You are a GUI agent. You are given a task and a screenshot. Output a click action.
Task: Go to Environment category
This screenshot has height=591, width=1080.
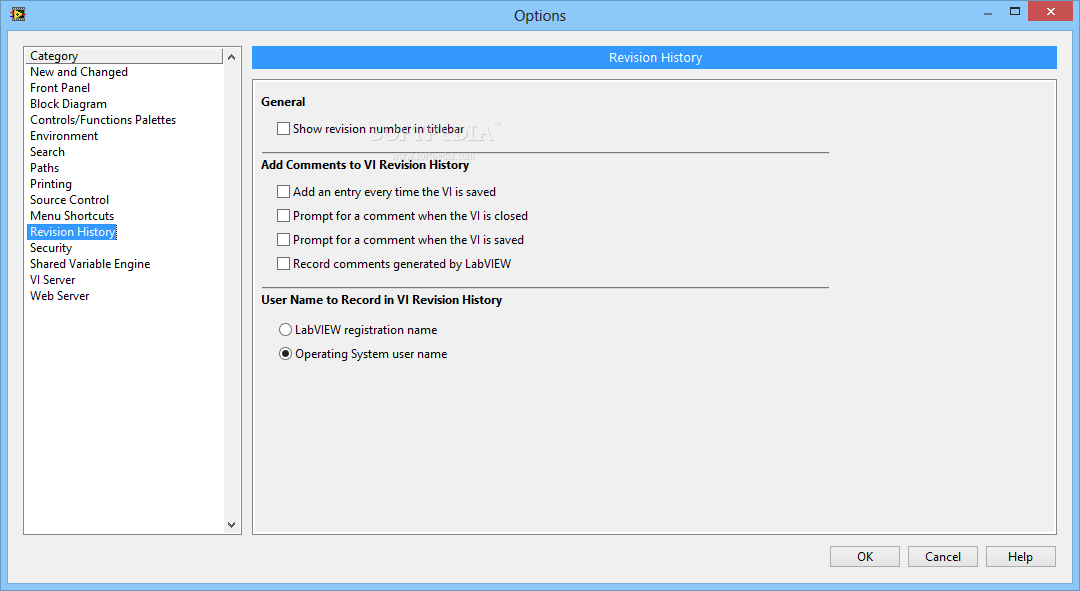pyautogui.click(x=64, y=136)
